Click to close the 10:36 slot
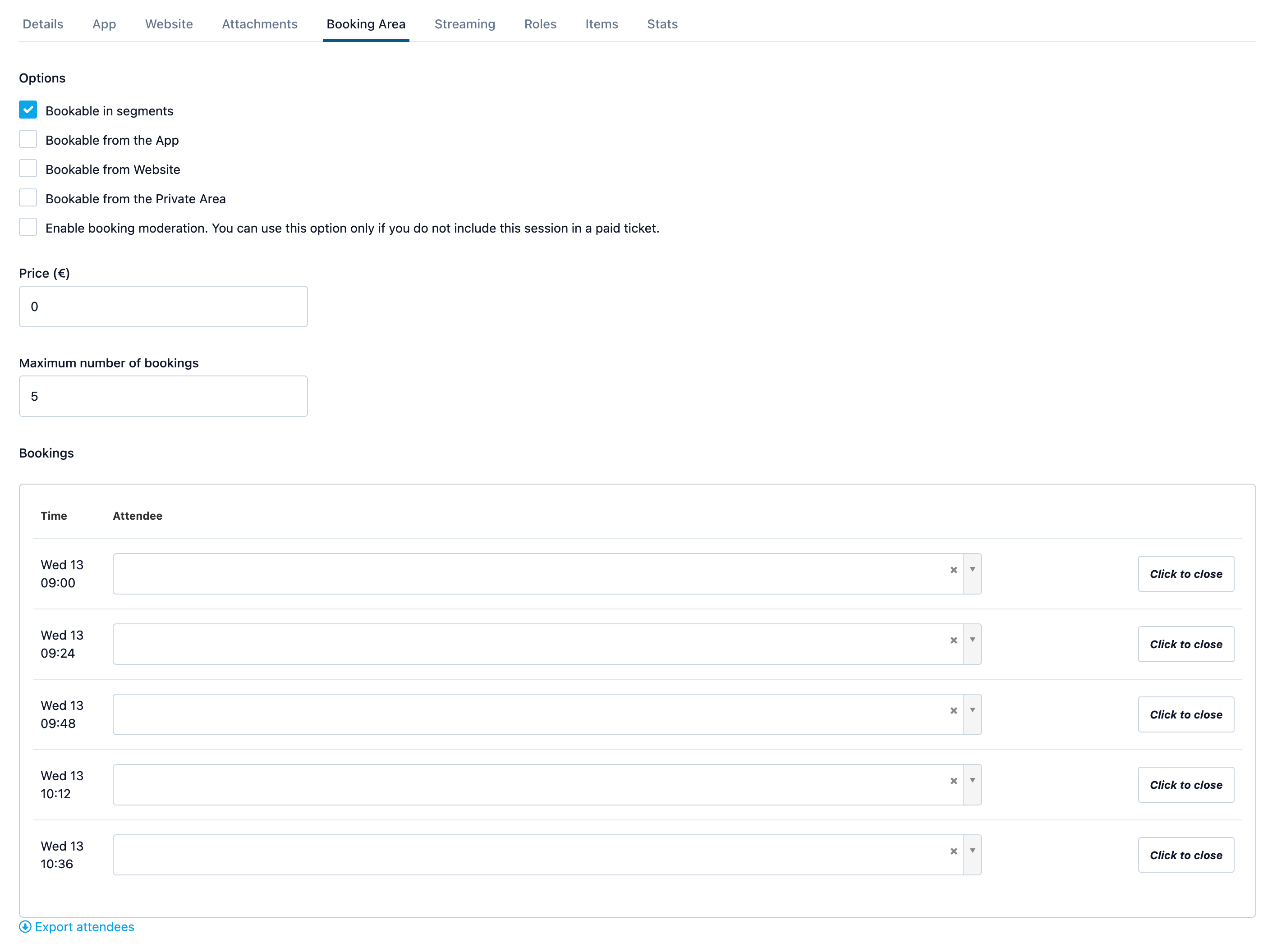The height and width of the screenshot is (952, 1277). 1185,855
